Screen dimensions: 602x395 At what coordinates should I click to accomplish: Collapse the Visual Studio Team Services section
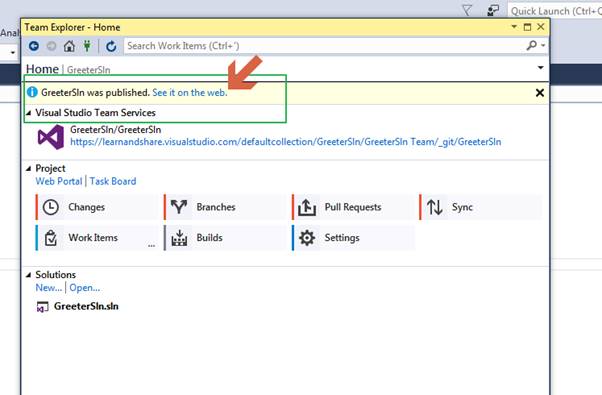click(28, 113)
